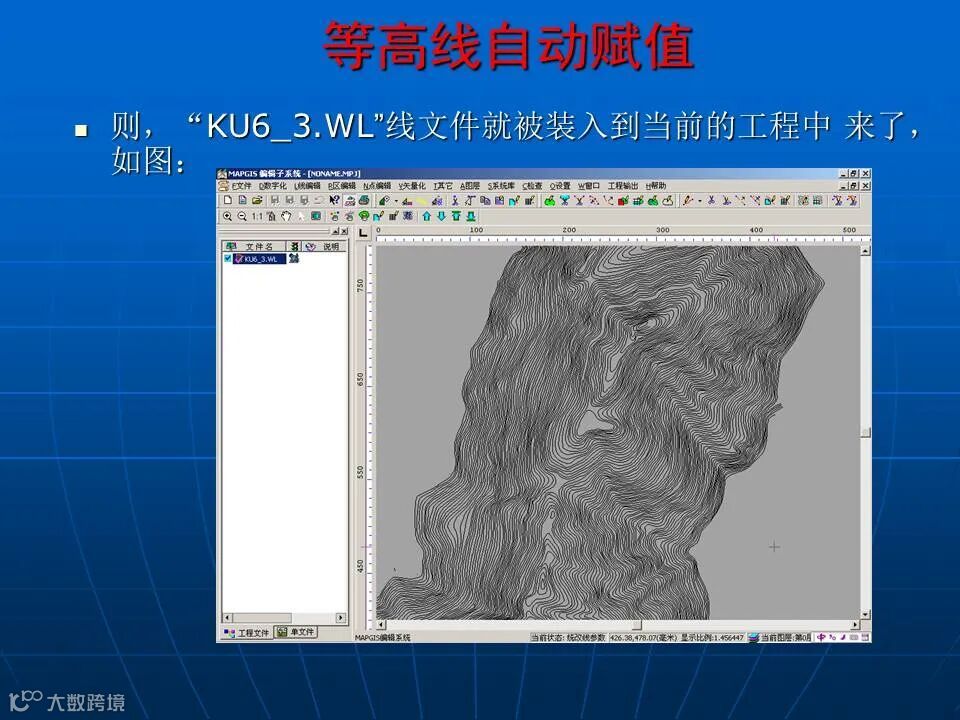Open the A图层 menu
The width and height of the screenshot is (960, 720).
click(470, 186)
